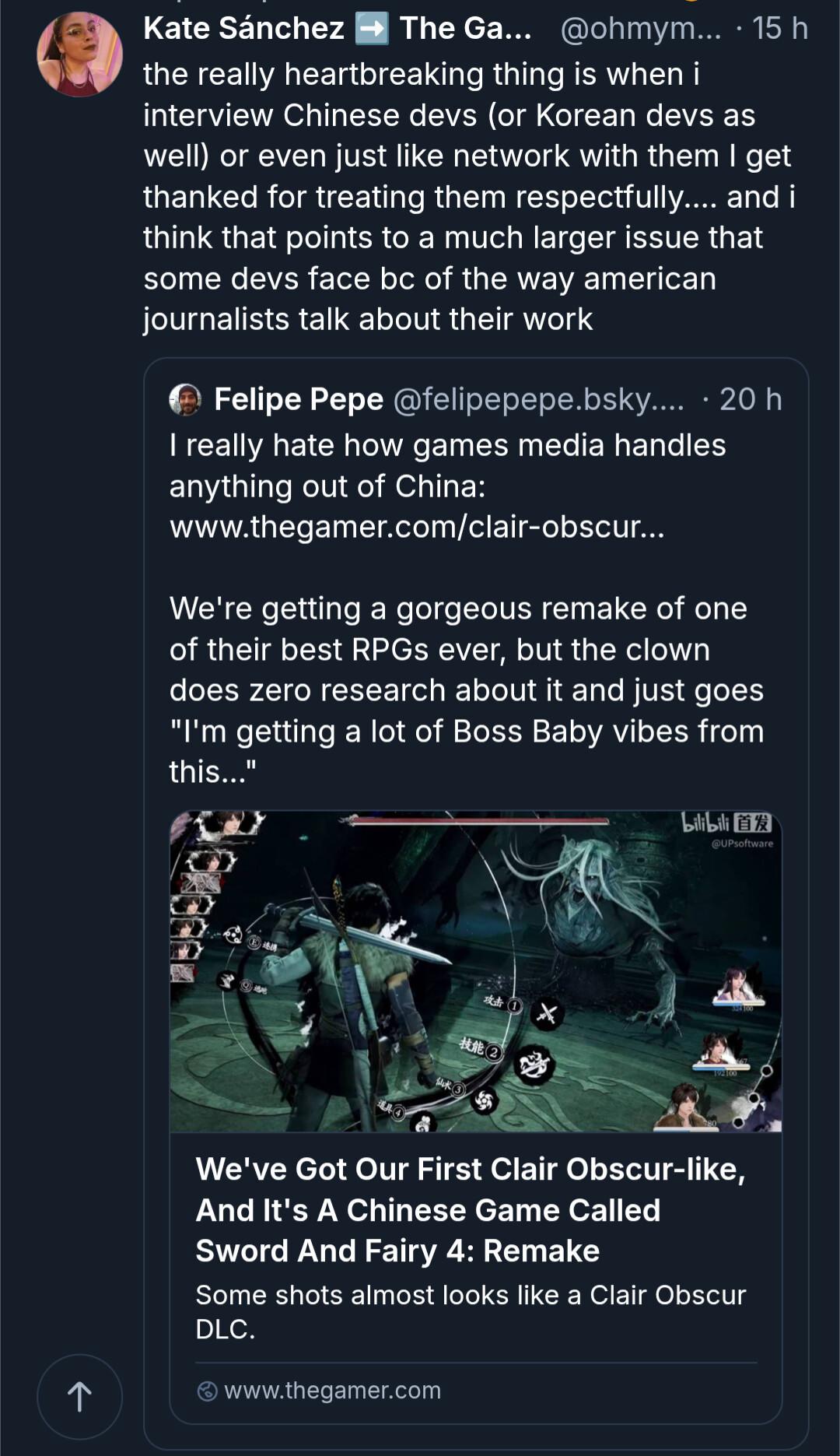Tap the @felipepepe.bsky handle
840x1456 pixels.
pos(538,399)
